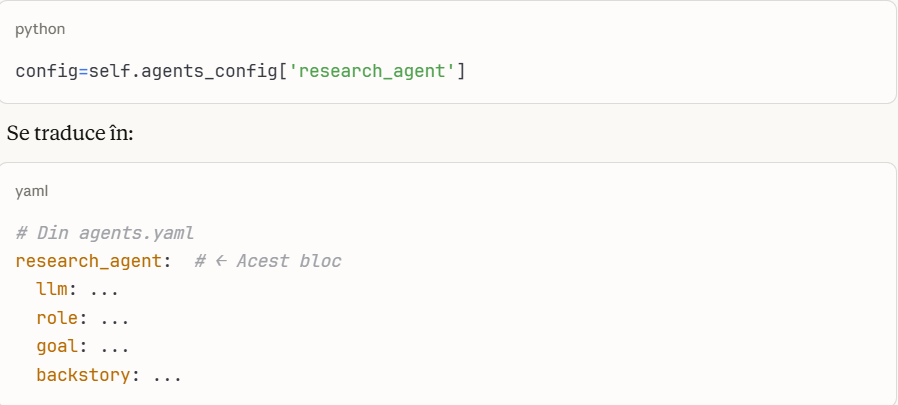Viewport: 898px width, 405px height.
Task: Click the ellipsis after goal
Action: [114, 348]
